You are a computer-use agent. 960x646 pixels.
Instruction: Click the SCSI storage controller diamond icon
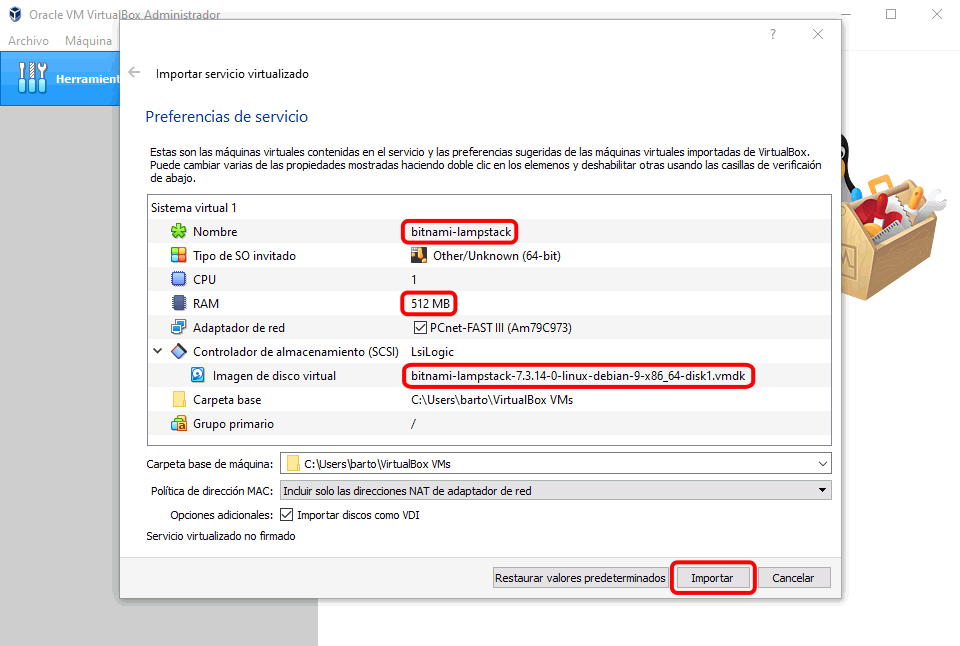point(179,351)
